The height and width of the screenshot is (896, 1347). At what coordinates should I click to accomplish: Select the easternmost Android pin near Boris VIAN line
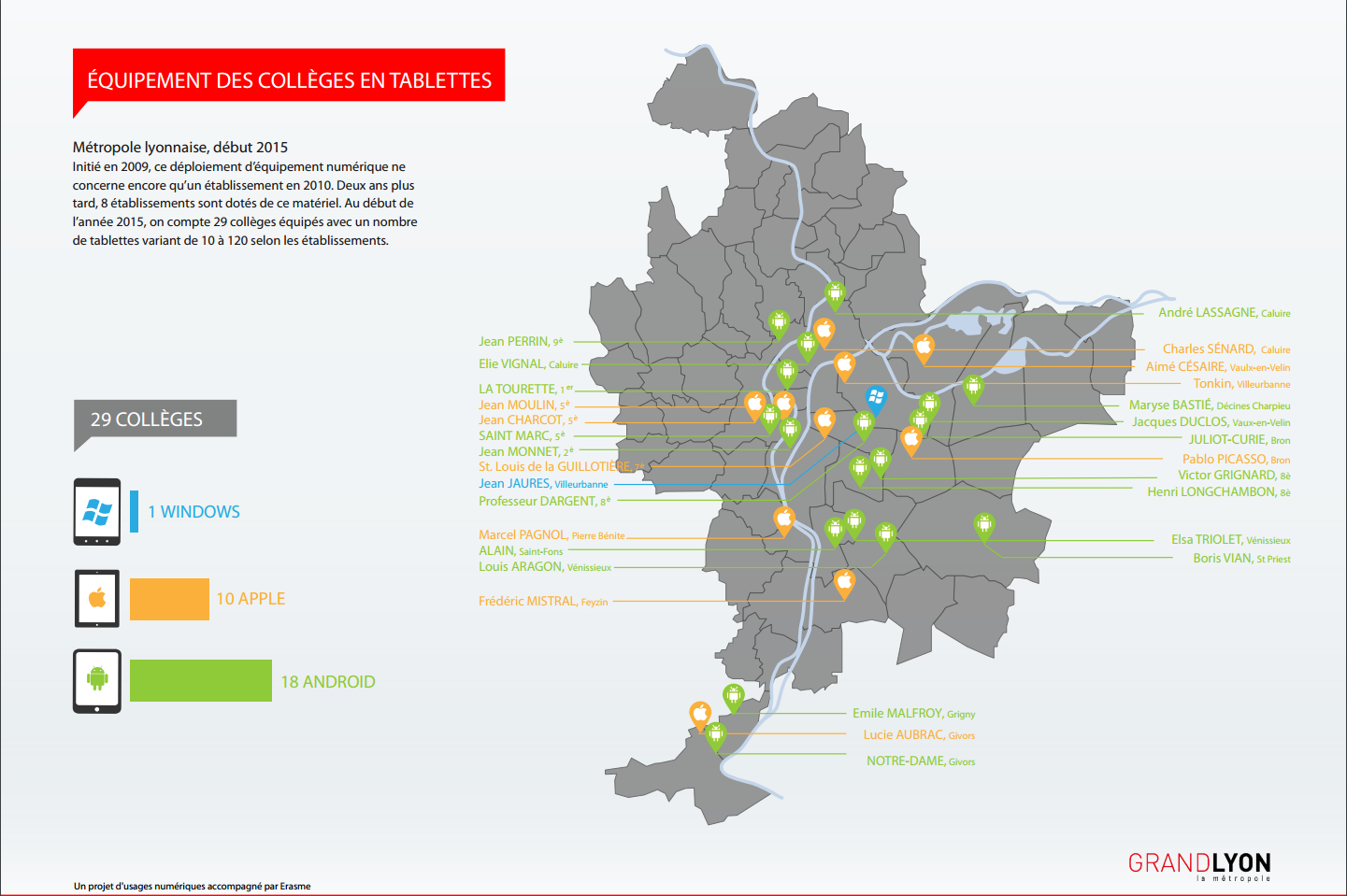click(x=983, y=525)
